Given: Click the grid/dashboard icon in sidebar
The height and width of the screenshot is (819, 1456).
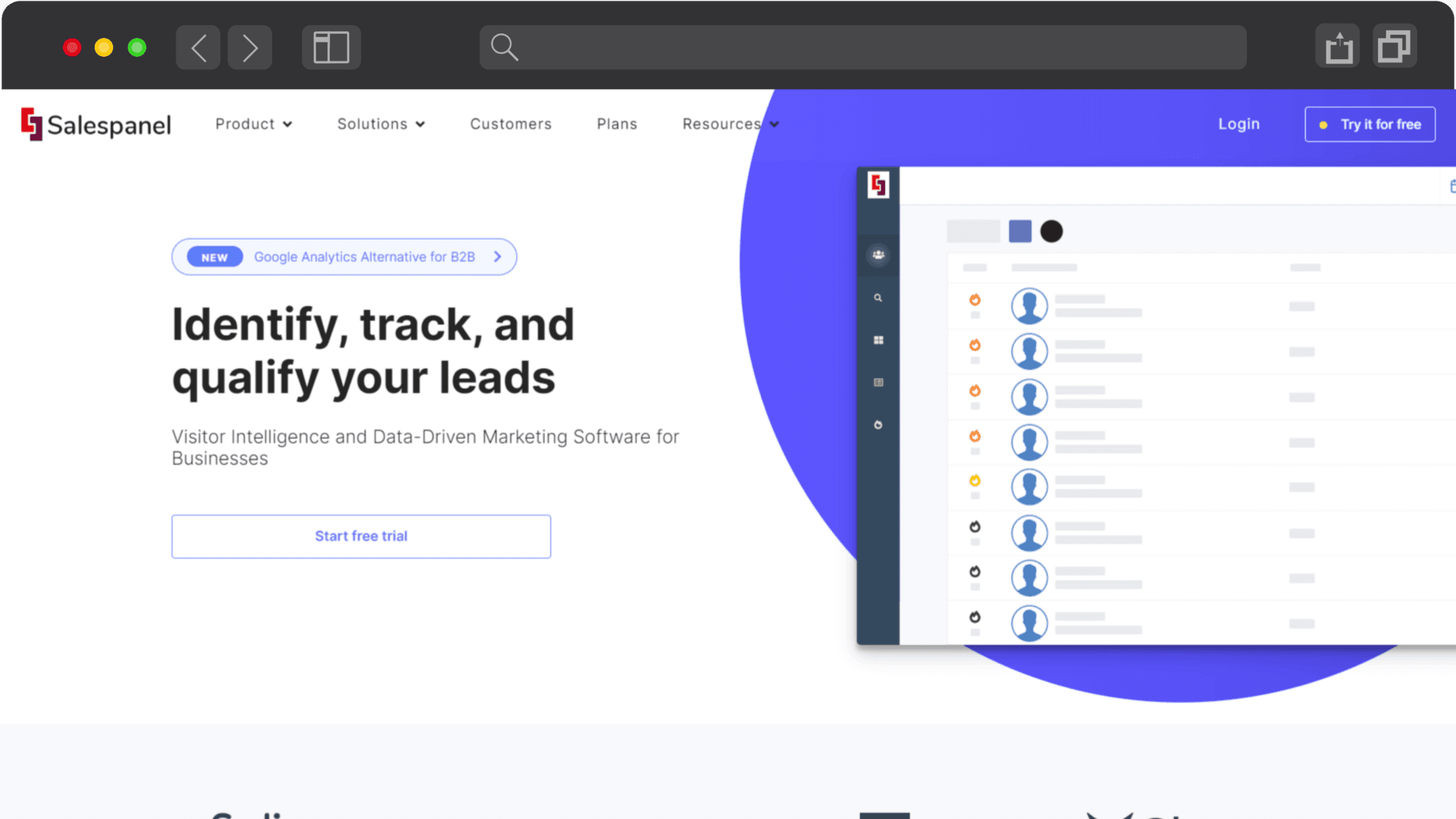Looking at the screenshot, I should (x=879, y=340).
